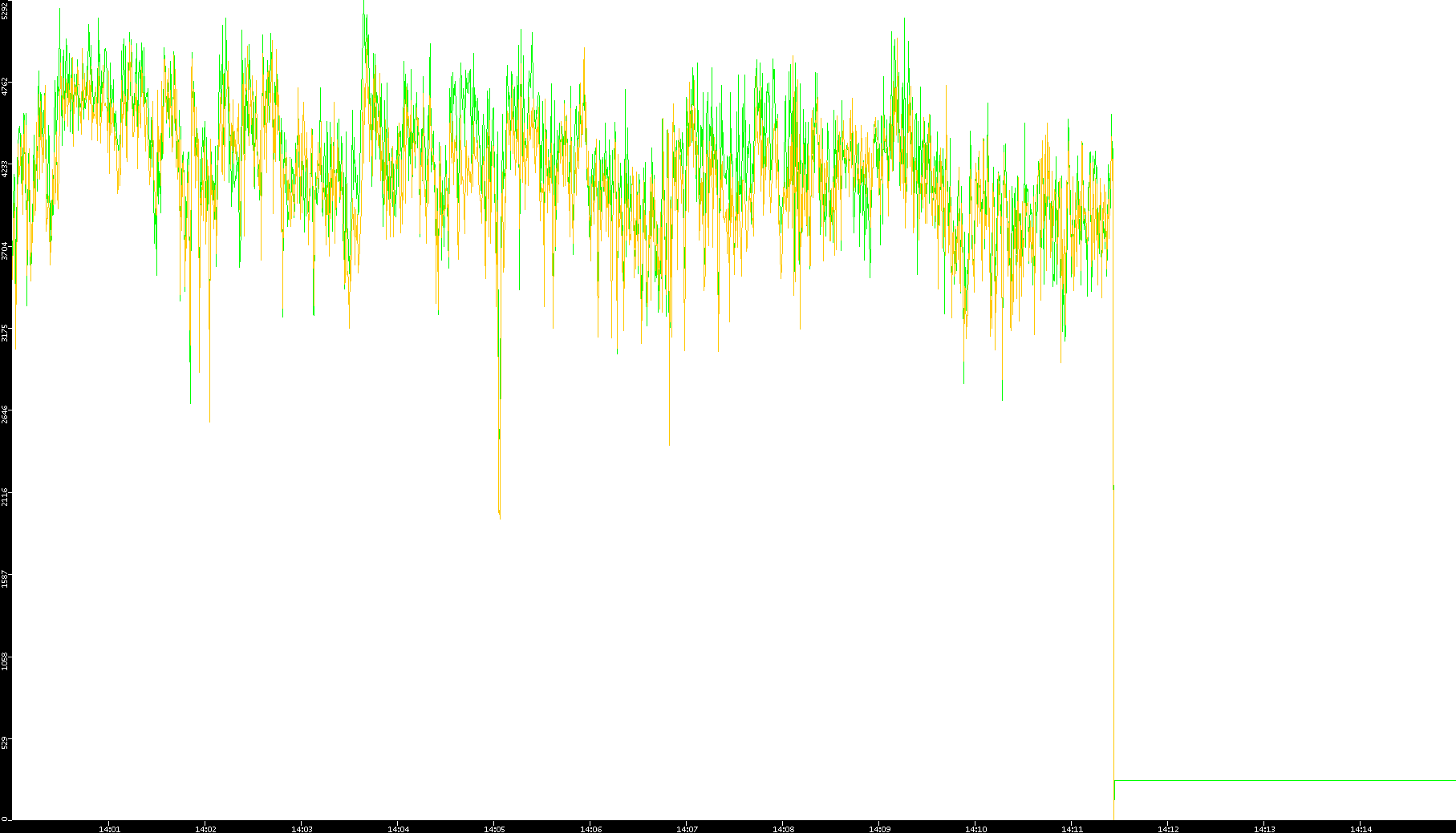Image resolution: width=1456 pixels, height=833 pixels.
Task: Click the 0 origin label on vertical axis
Action: [4, 819]
